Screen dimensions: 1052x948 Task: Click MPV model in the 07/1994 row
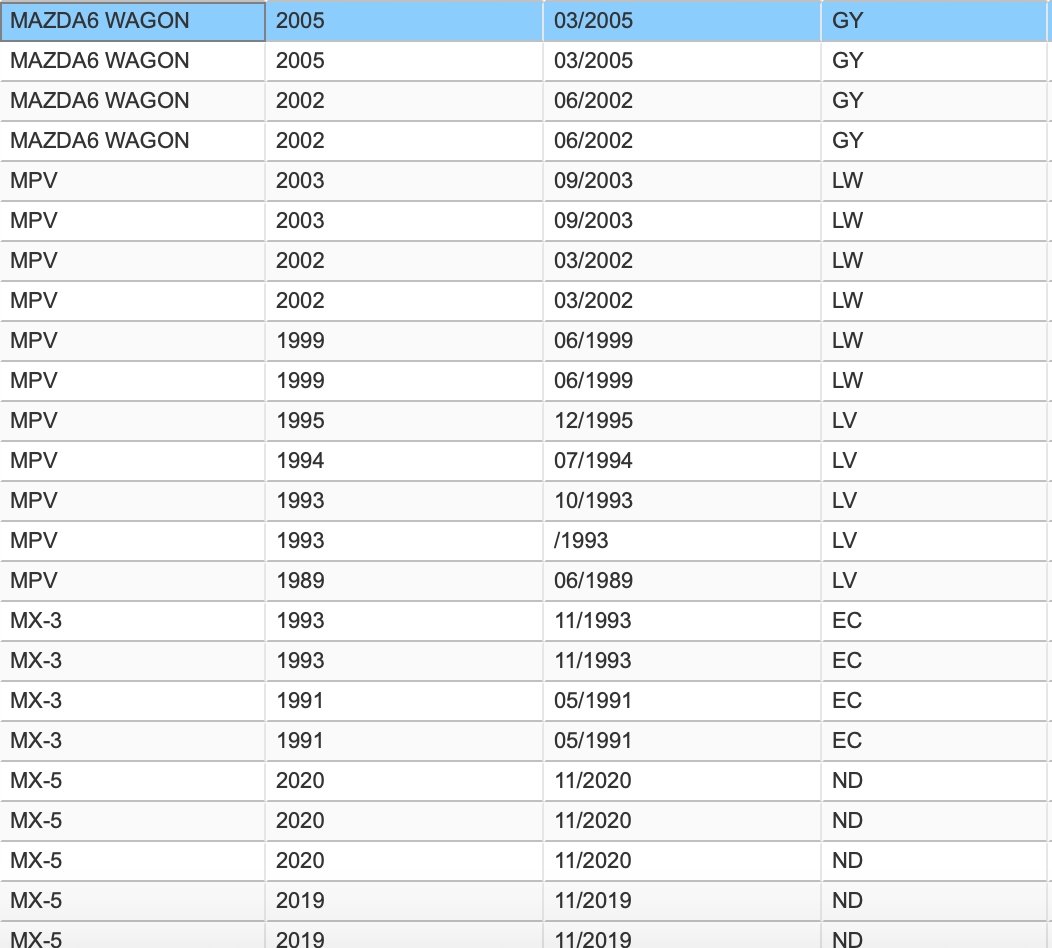pyautogui.click(x=133, y=461)
